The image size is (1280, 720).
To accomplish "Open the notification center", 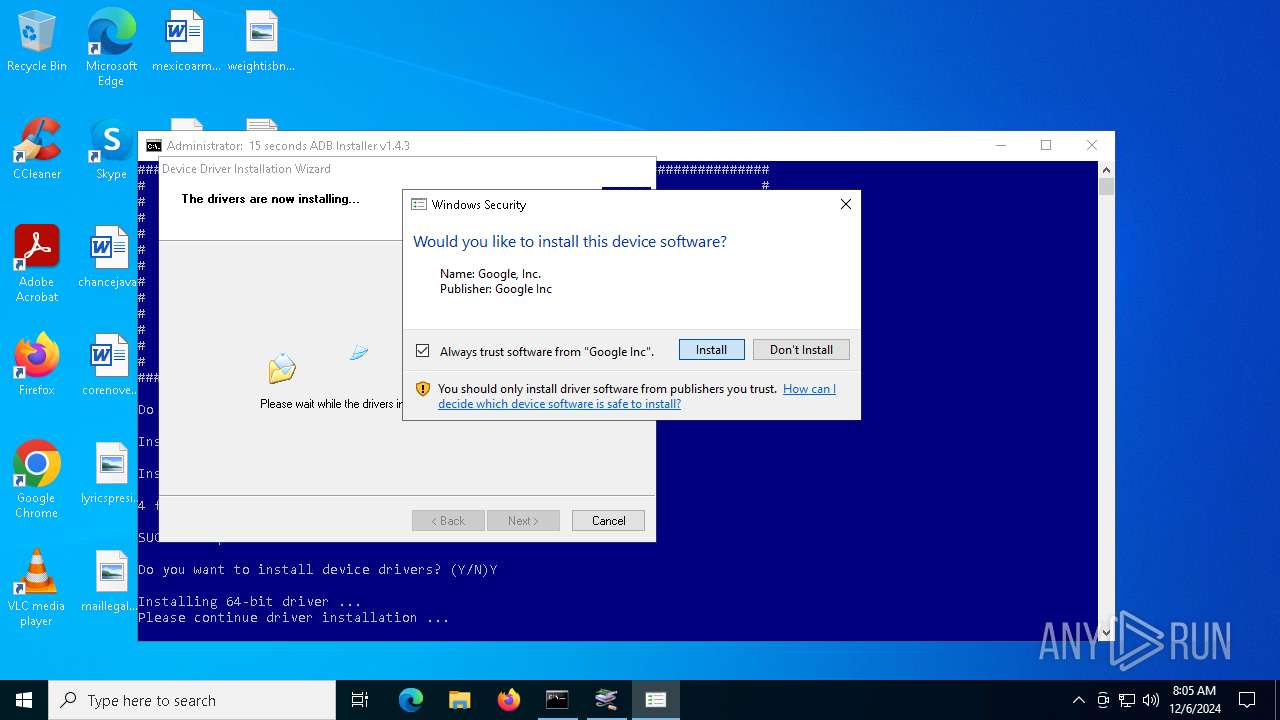I will (1247, 700).
